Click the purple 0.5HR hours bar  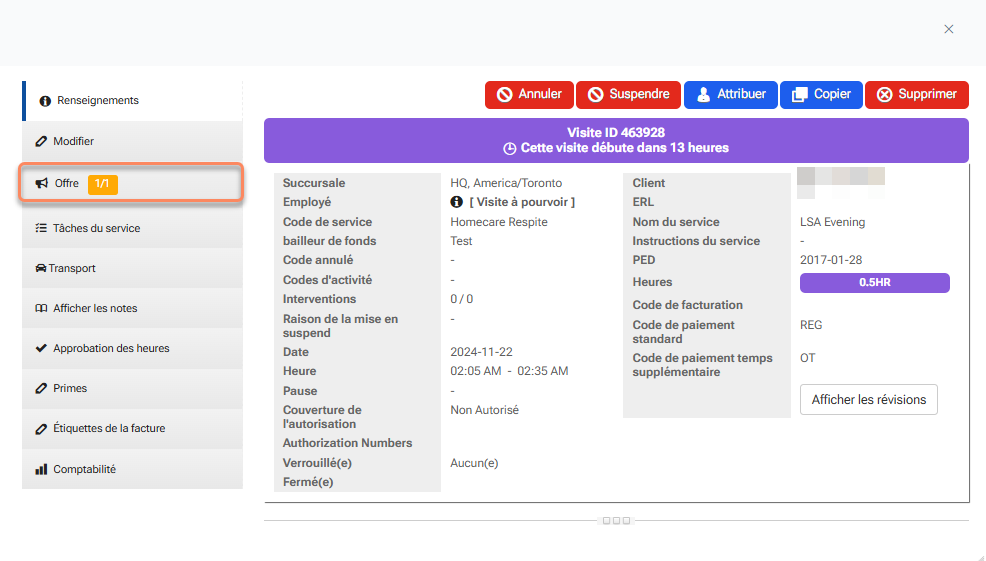(x=874, y=283)
